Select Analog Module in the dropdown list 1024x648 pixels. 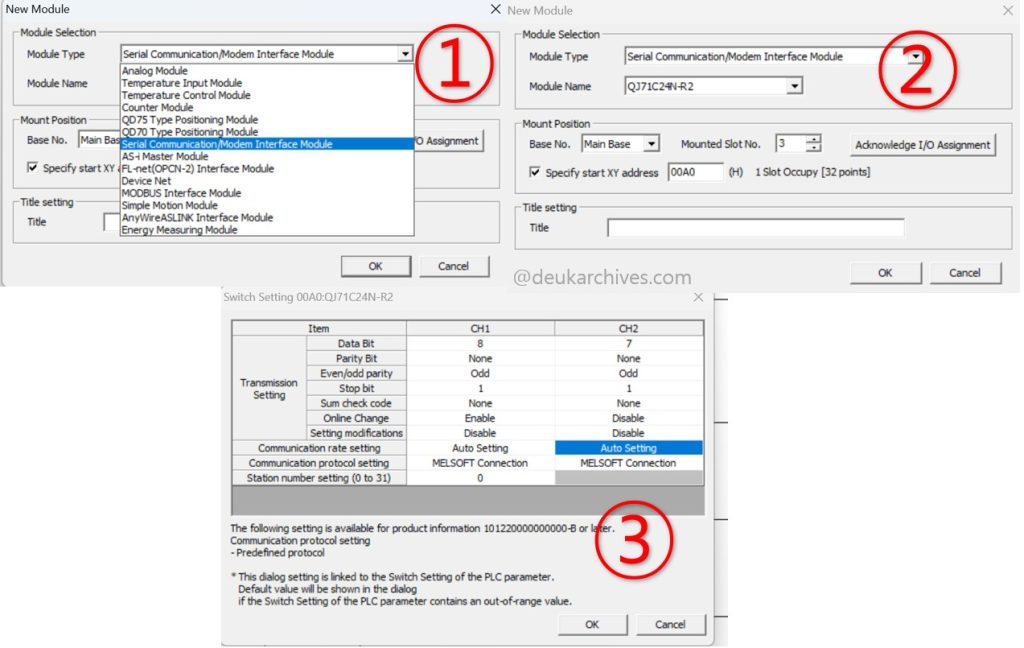pyautogui.click(x=267, y=71)
